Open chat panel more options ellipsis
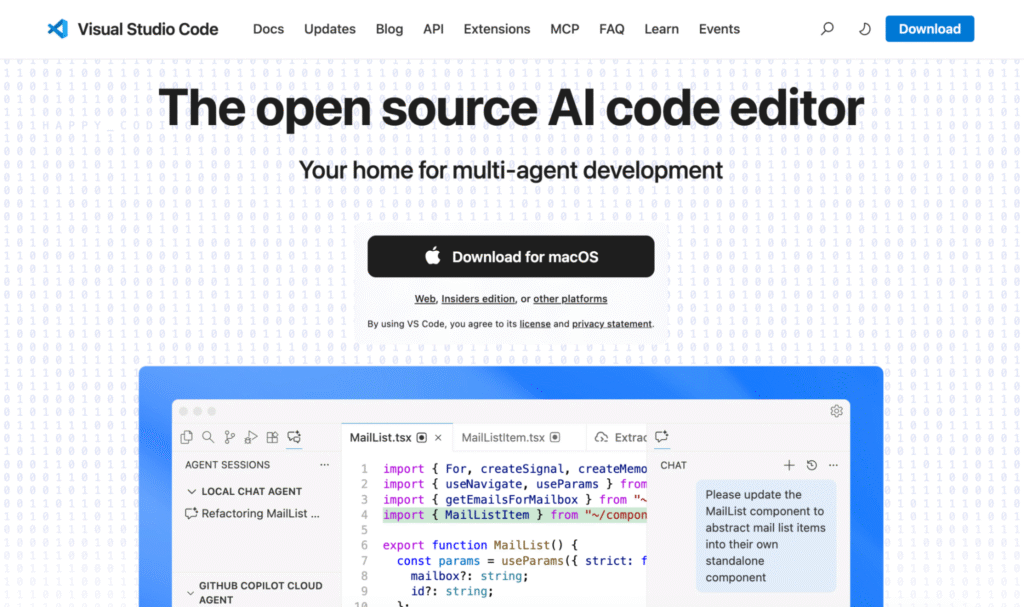Image resolution: width=1024 pixels, height=607 pixels. 833,465
